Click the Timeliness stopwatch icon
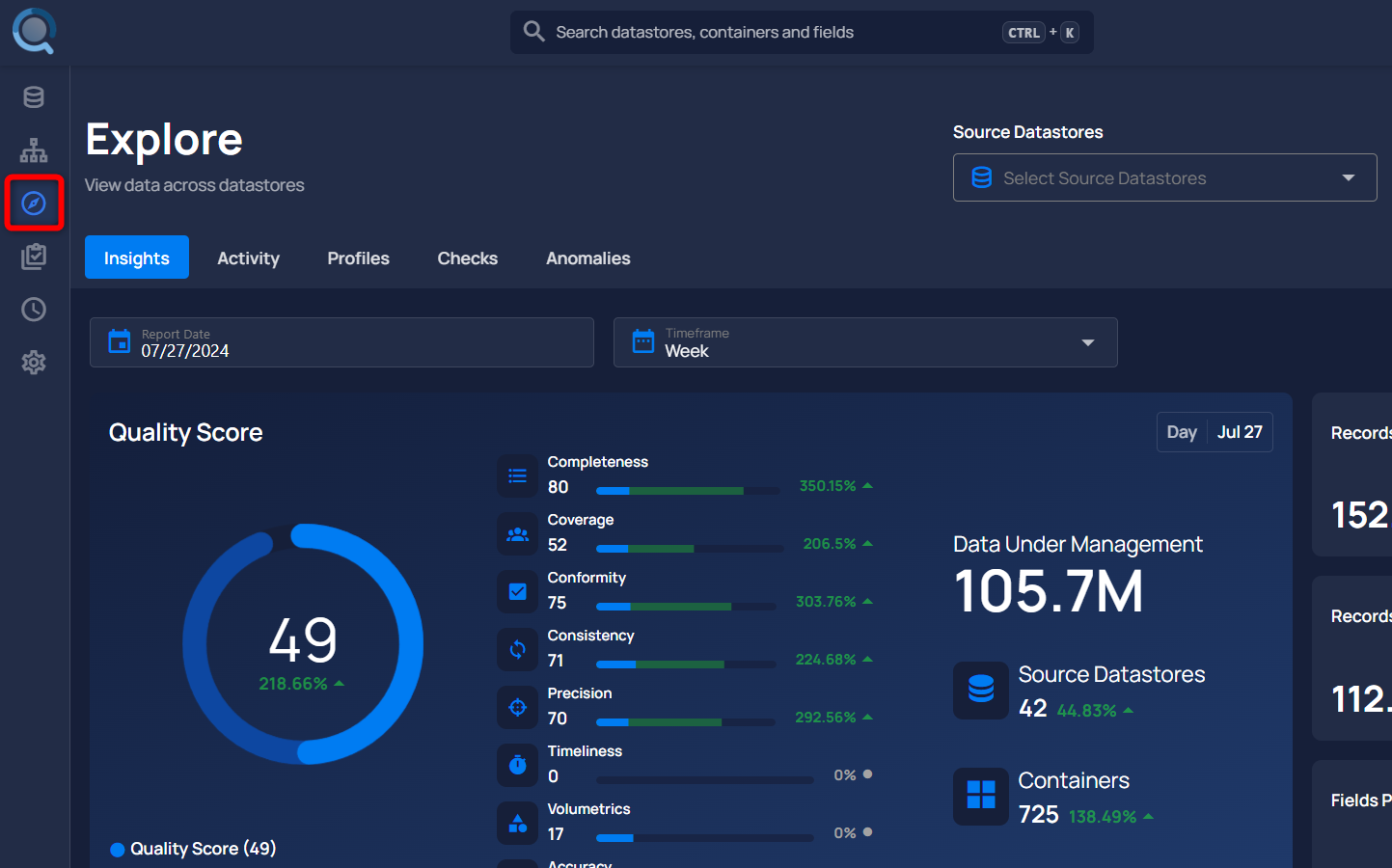This screenshot has width=1392, height=868. click(518, 765)
